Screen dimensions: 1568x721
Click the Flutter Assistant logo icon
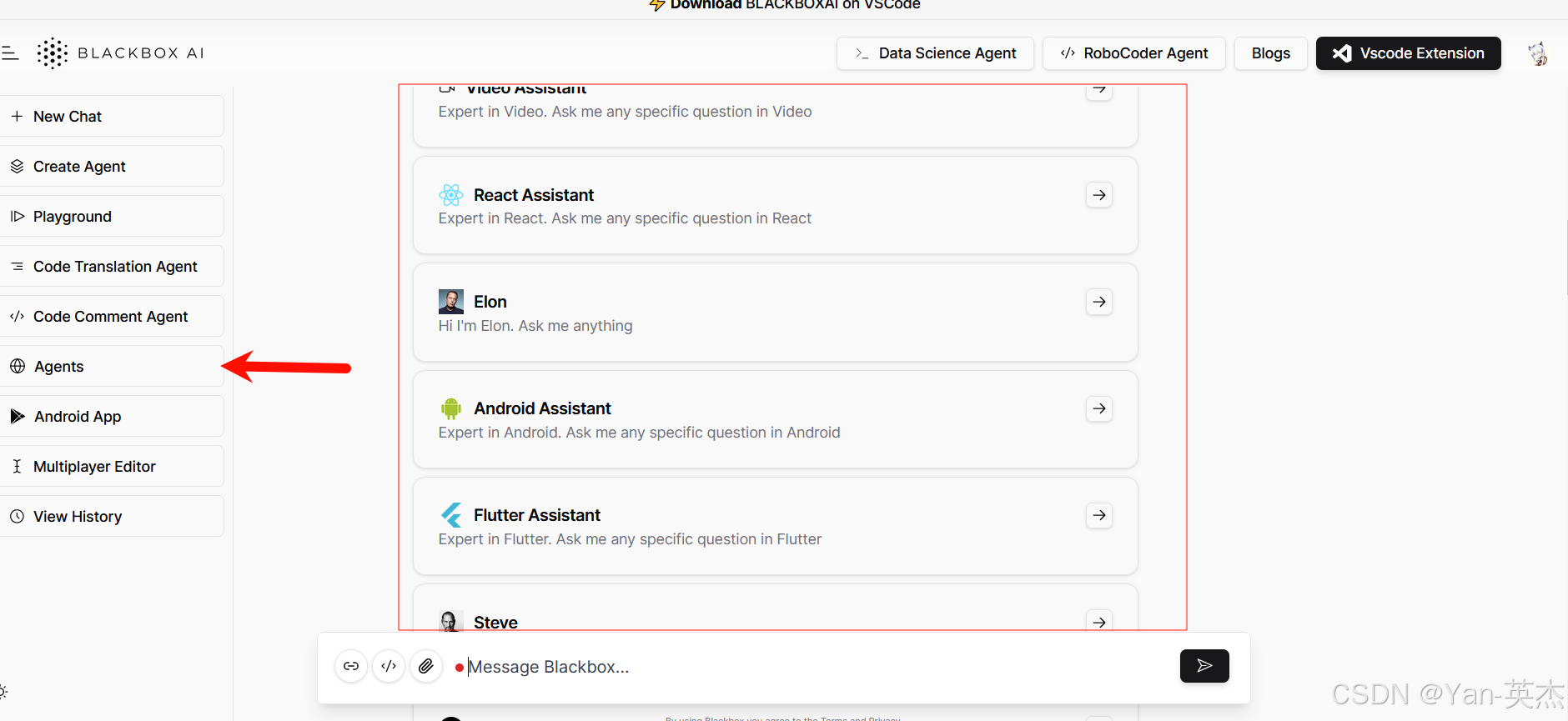[451, 515]
